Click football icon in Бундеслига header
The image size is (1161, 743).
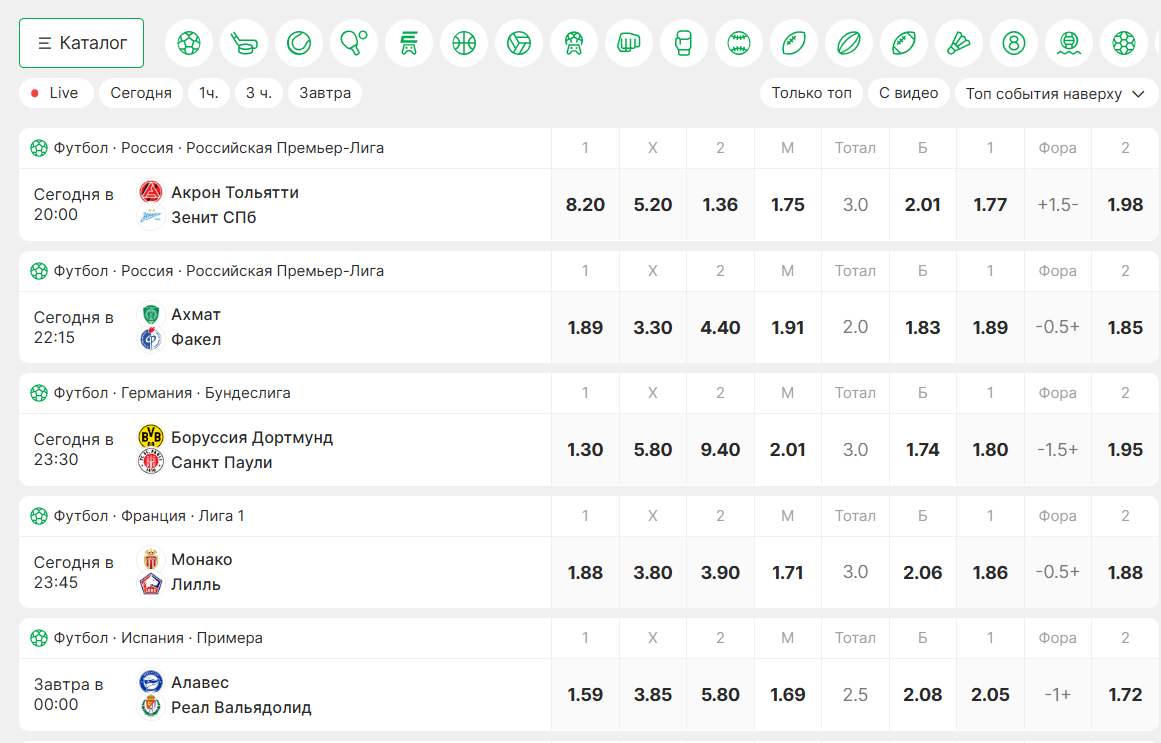39,393
